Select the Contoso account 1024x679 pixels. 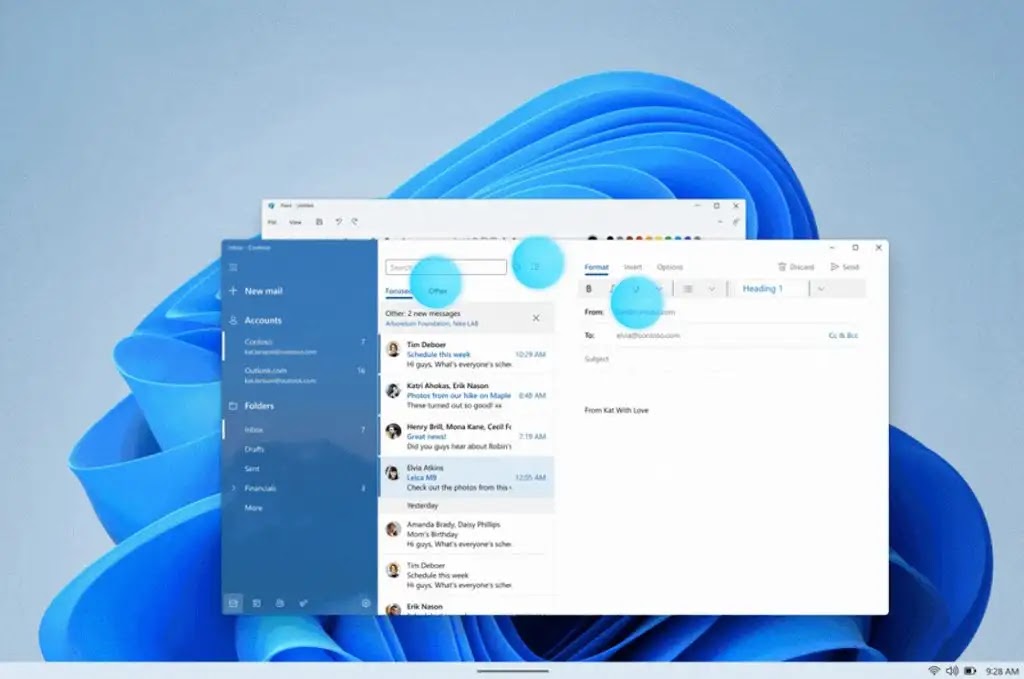click(x=298, y=347)
